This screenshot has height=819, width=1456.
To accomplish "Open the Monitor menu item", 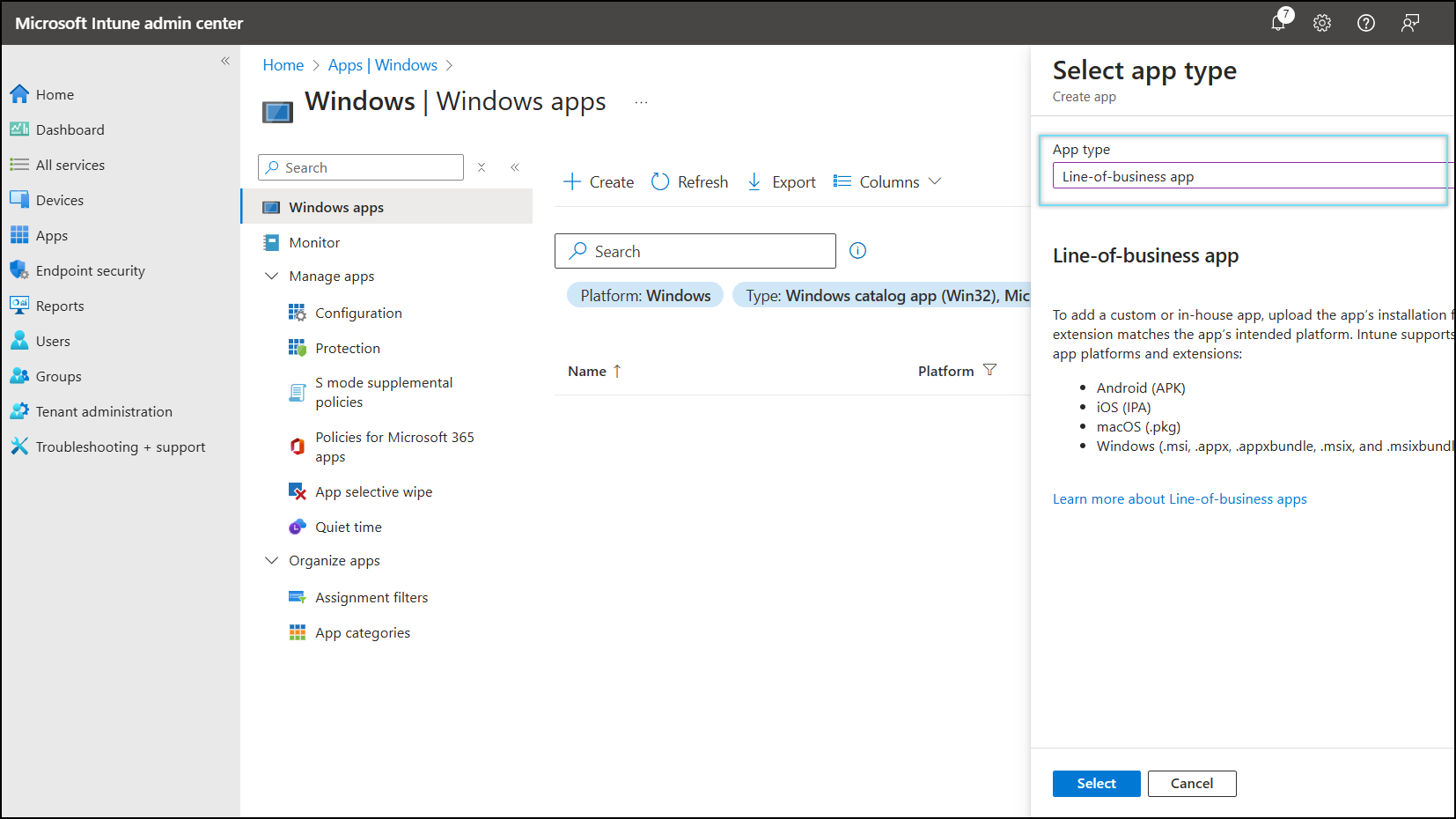I will pos(314,242).
